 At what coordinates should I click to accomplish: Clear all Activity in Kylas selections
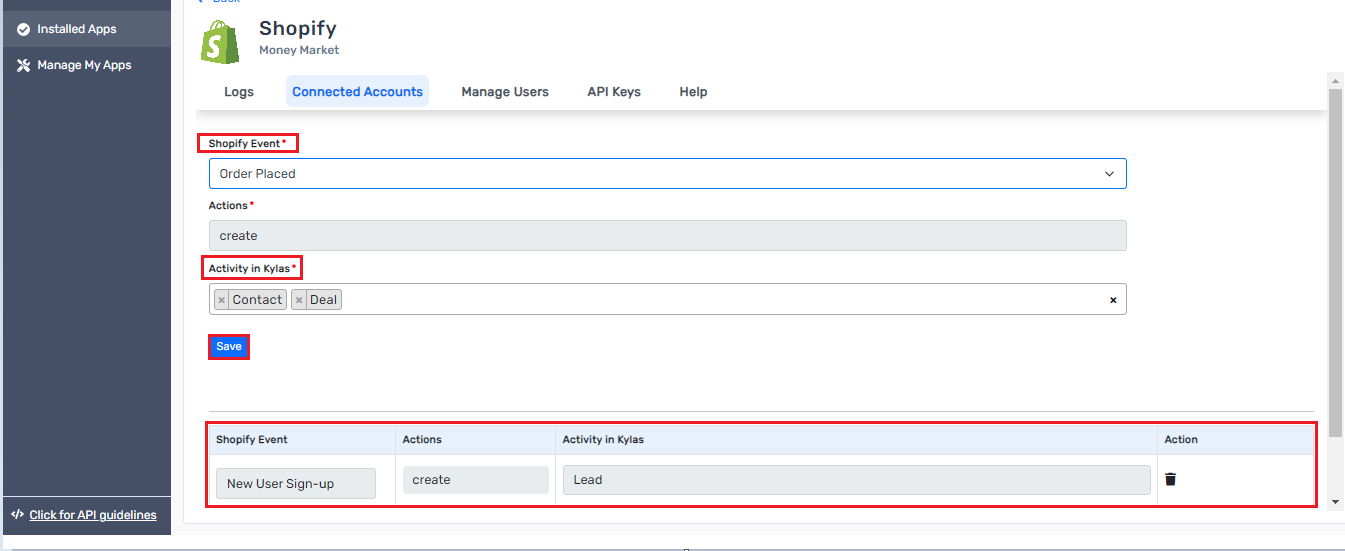pyautogui.click(x=1113, y=300)
